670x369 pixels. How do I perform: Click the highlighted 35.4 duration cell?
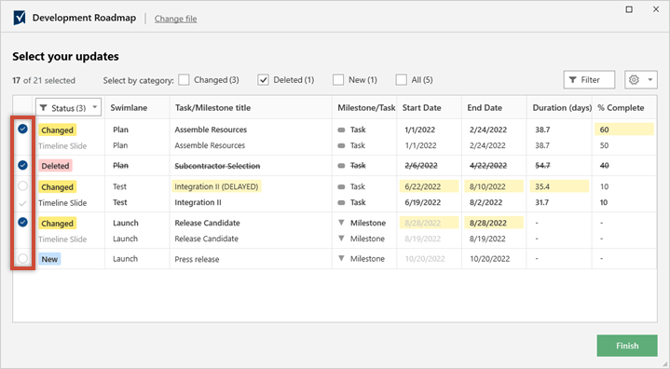tap(559, 187)
